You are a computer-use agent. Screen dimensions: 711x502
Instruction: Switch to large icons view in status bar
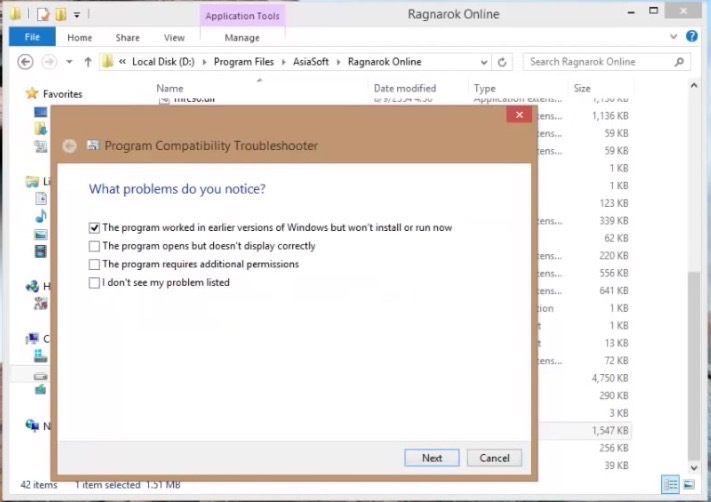pyautogui.click(x=688, y=484)
